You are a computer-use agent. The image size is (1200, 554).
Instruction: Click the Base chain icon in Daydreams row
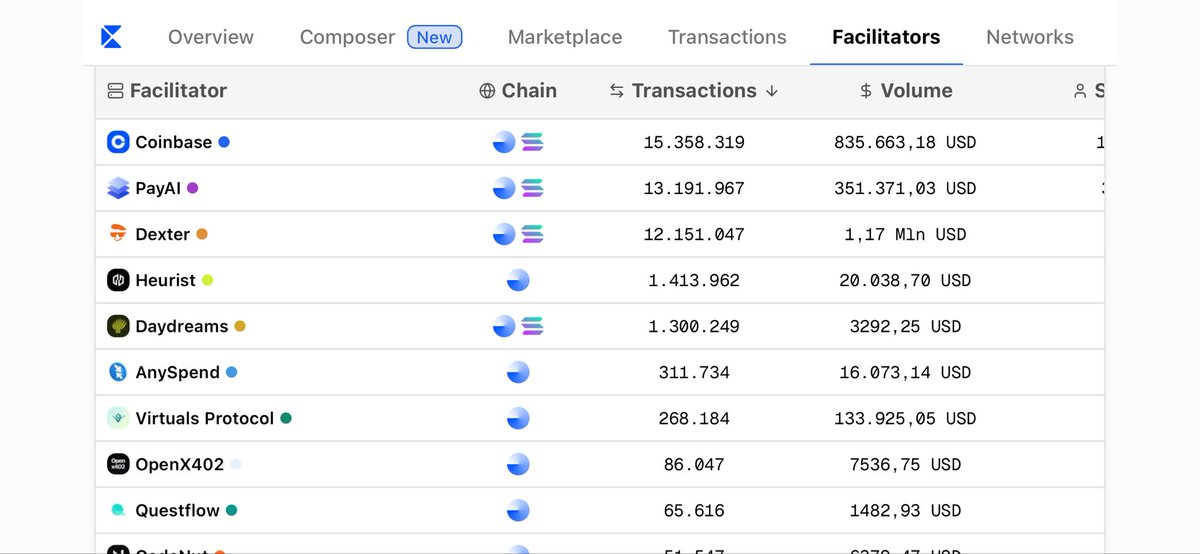coord(504,326)
